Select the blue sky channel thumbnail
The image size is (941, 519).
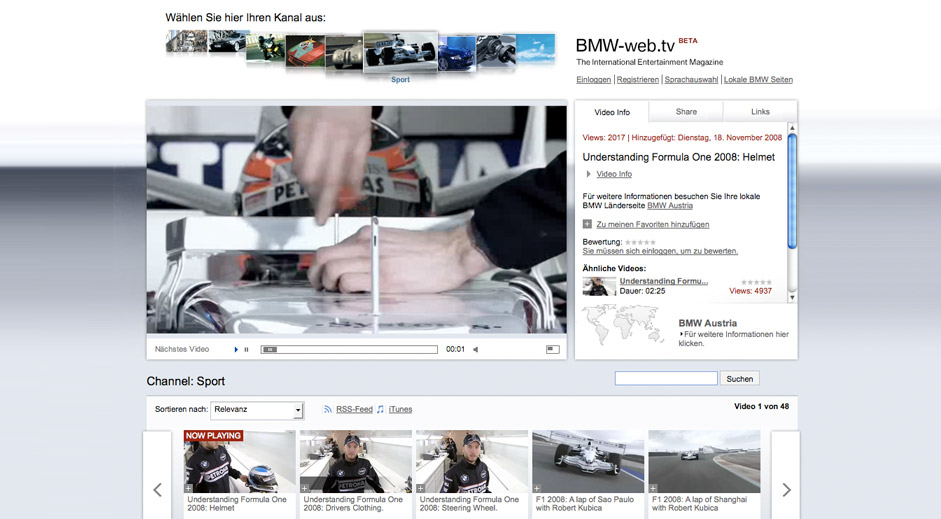point(535,47)
